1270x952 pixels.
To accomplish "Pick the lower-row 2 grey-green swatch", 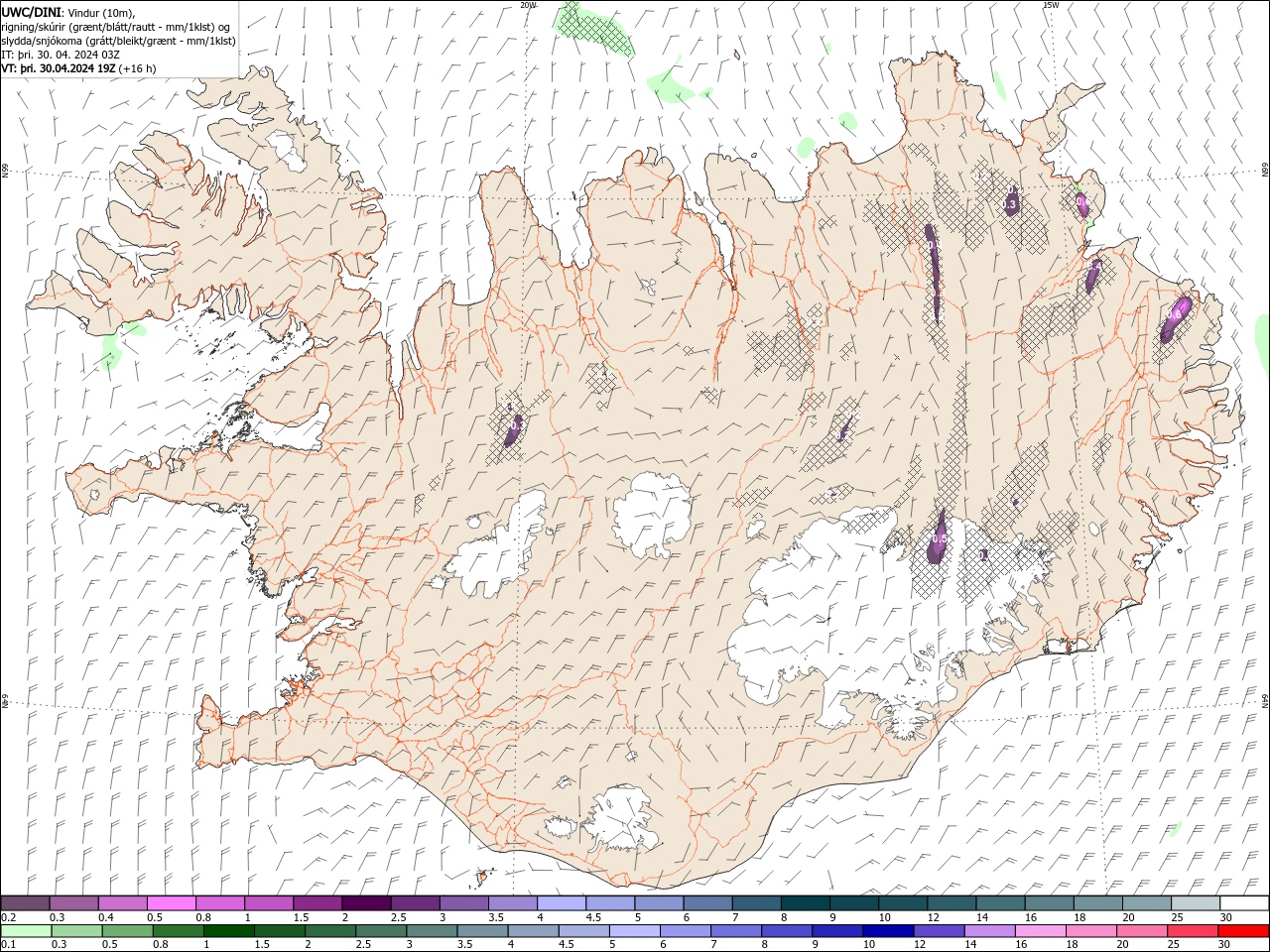I will pos(330,931).
